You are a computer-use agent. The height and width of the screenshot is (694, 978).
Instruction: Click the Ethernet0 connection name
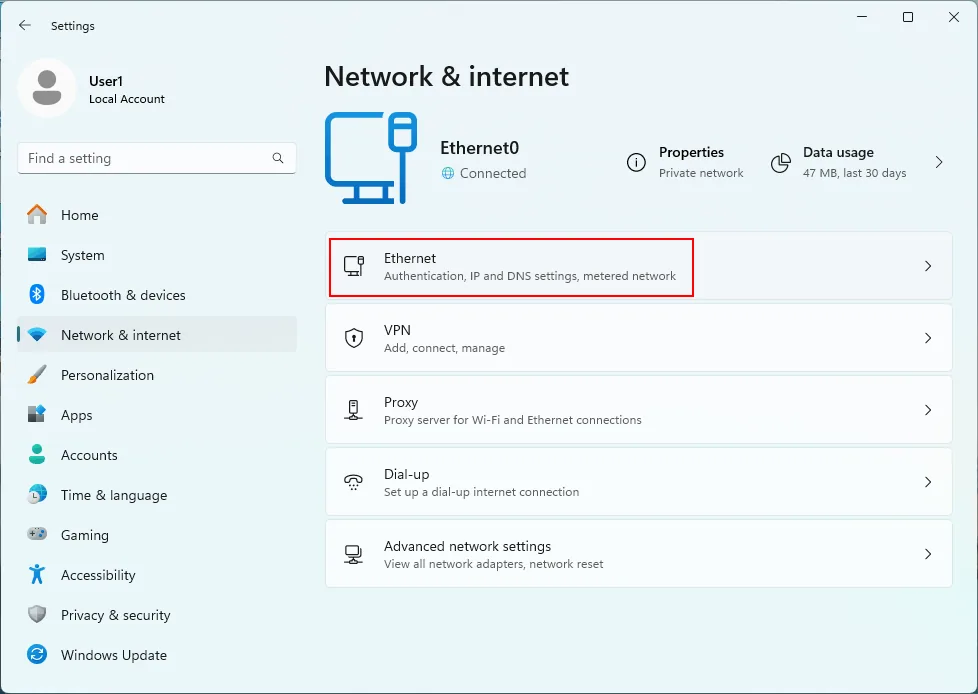480,148
